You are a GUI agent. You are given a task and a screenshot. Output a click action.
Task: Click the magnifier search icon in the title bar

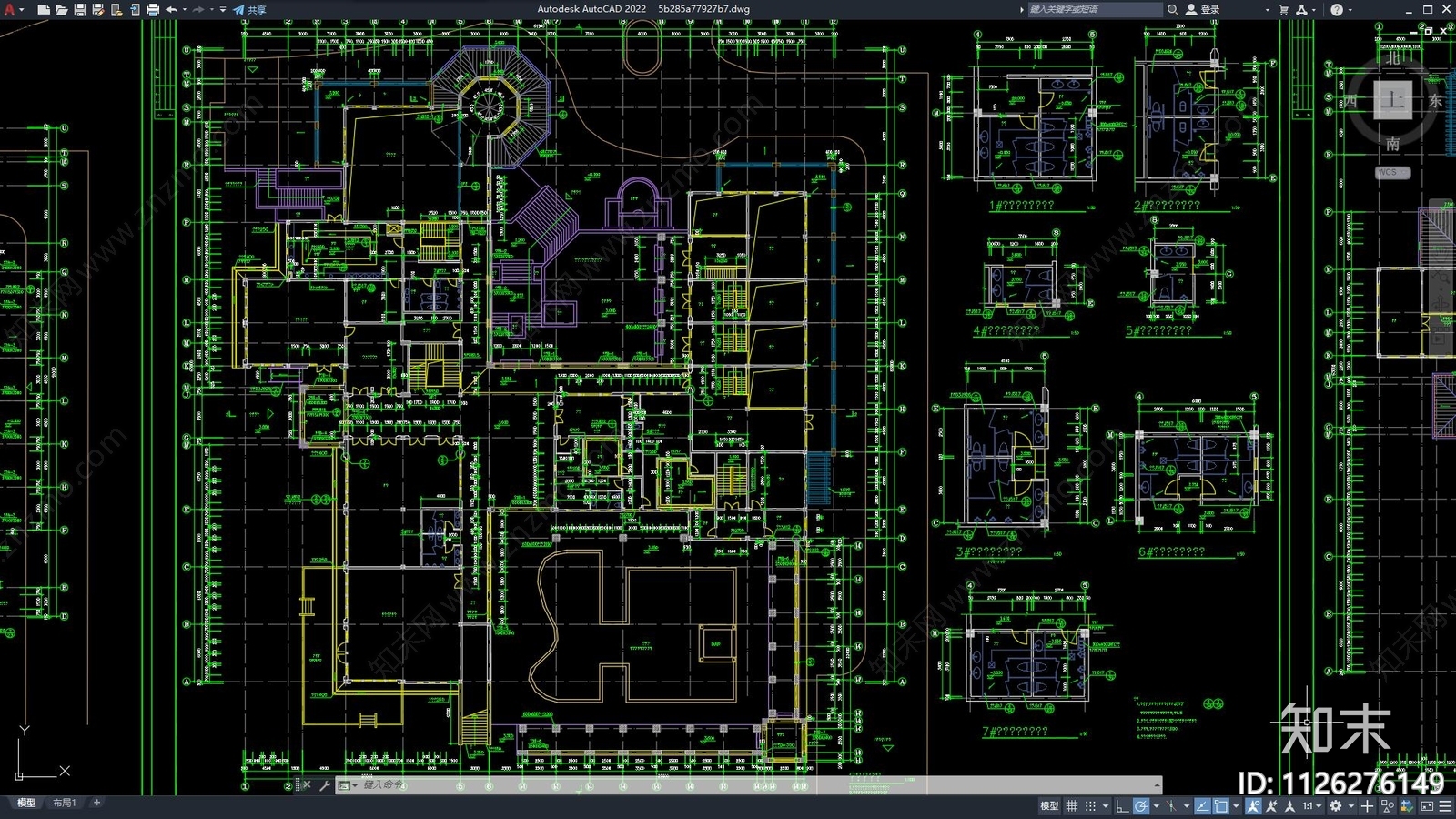coord(1172,9)
